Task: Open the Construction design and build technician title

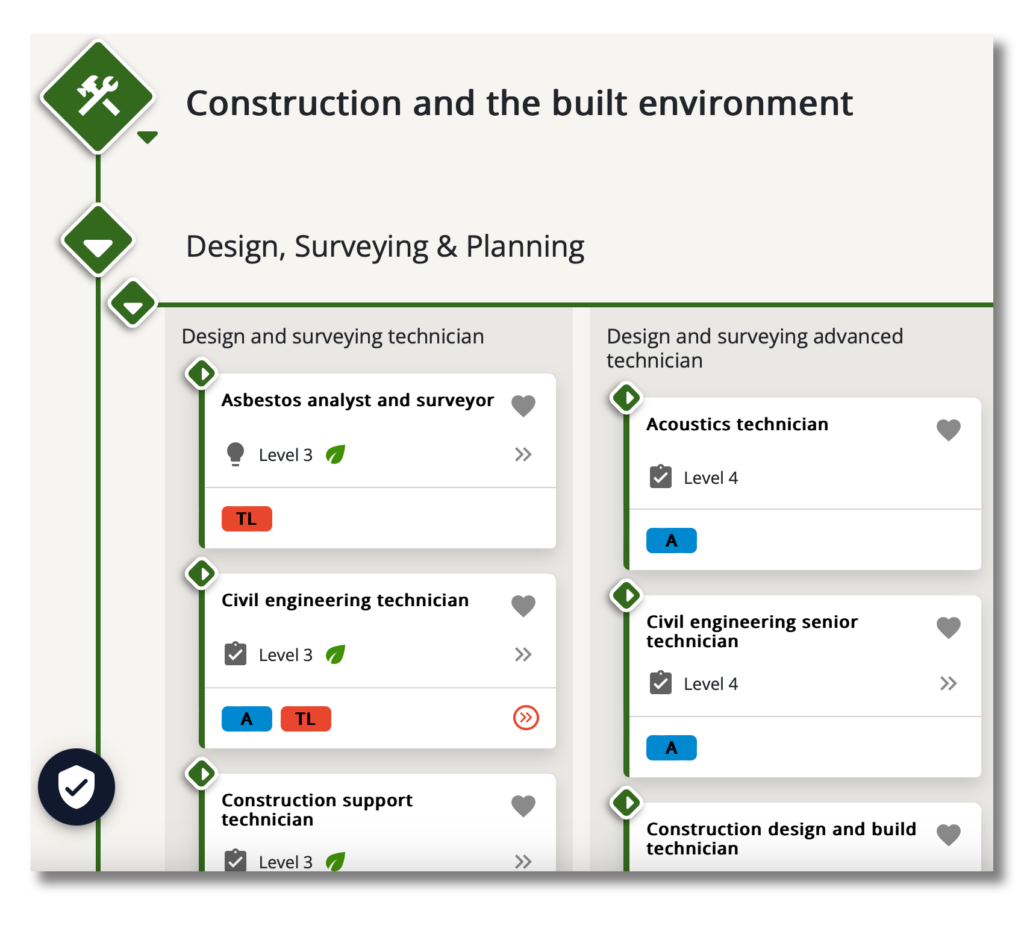Action: tap(781, 838)
